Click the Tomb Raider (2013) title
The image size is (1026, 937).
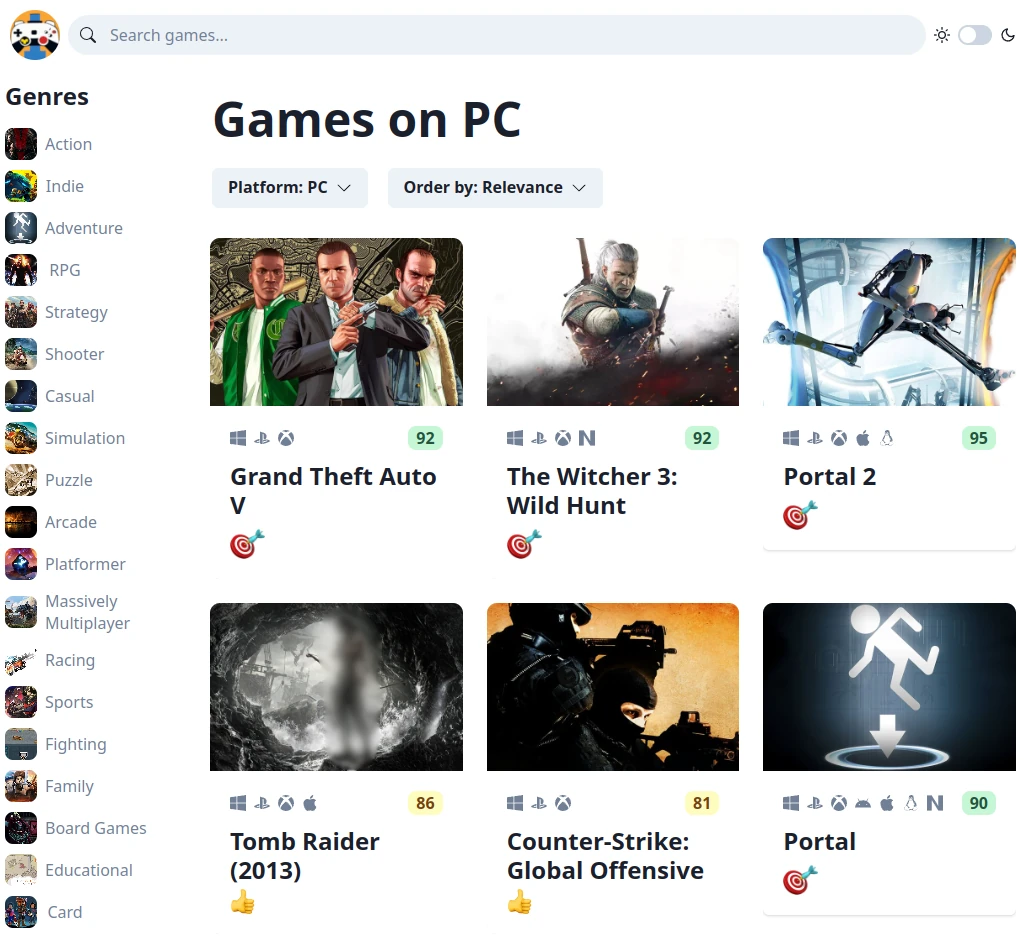305,856
